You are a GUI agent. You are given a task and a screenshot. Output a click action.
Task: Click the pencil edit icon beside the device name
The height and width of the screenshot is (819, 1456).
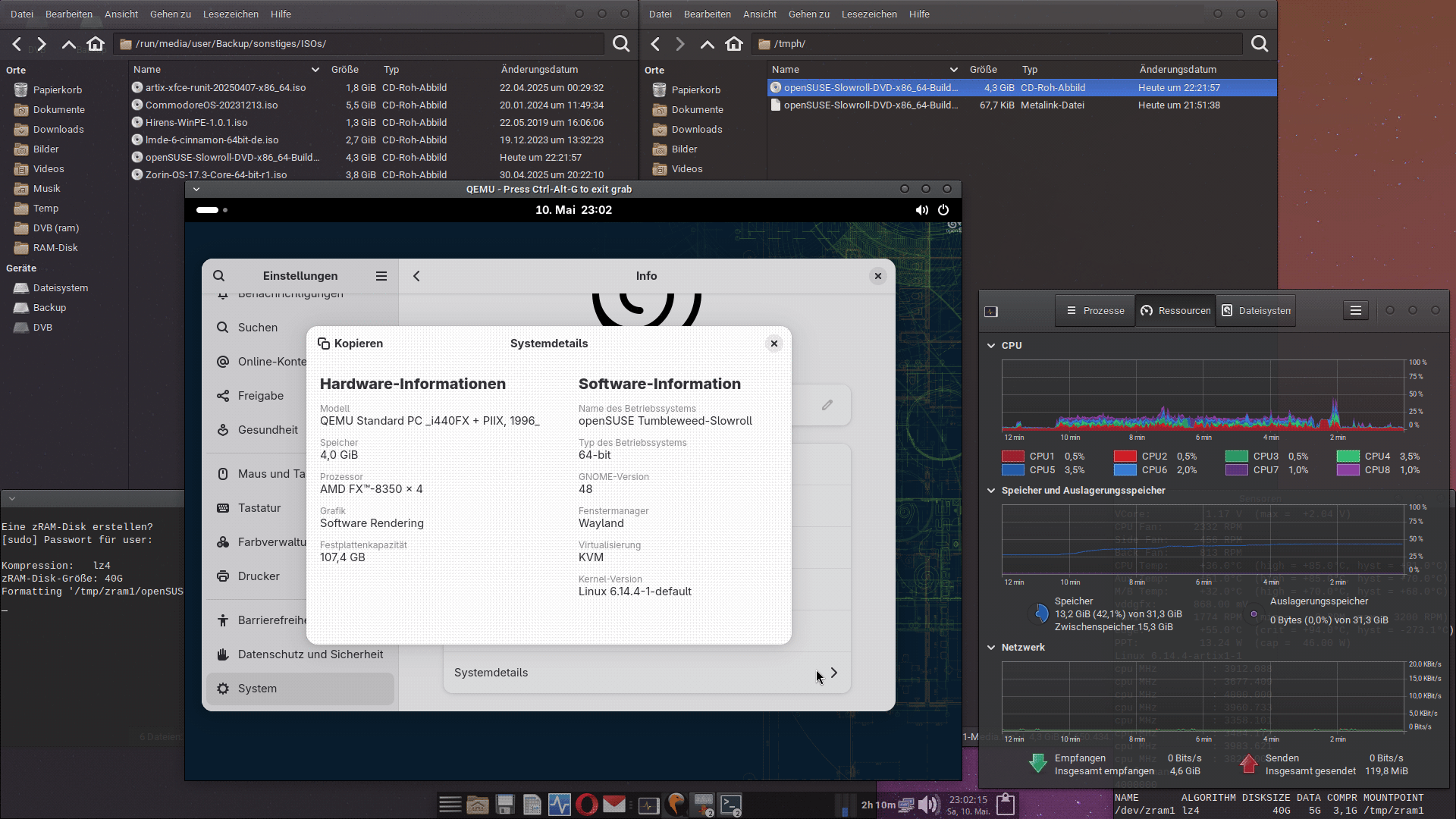827,405
